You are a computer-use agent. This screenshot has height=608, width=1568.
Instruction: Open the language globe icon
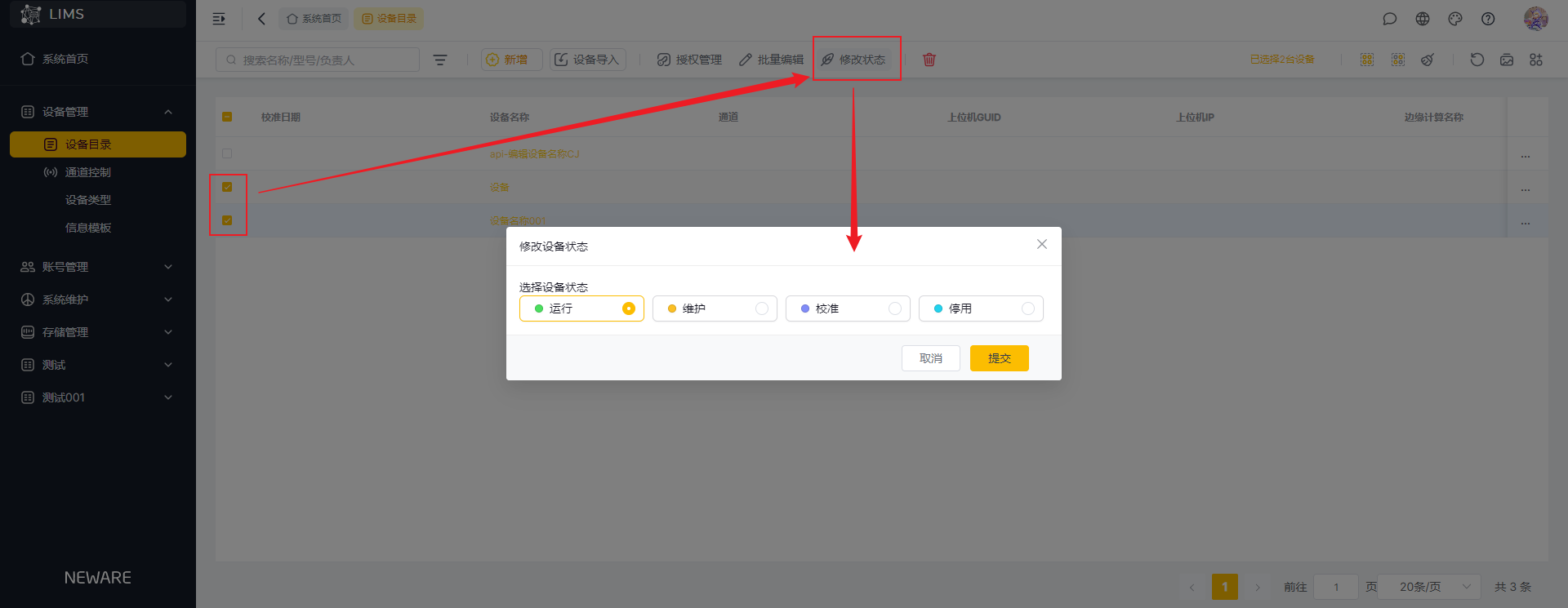pos(1423,19)
